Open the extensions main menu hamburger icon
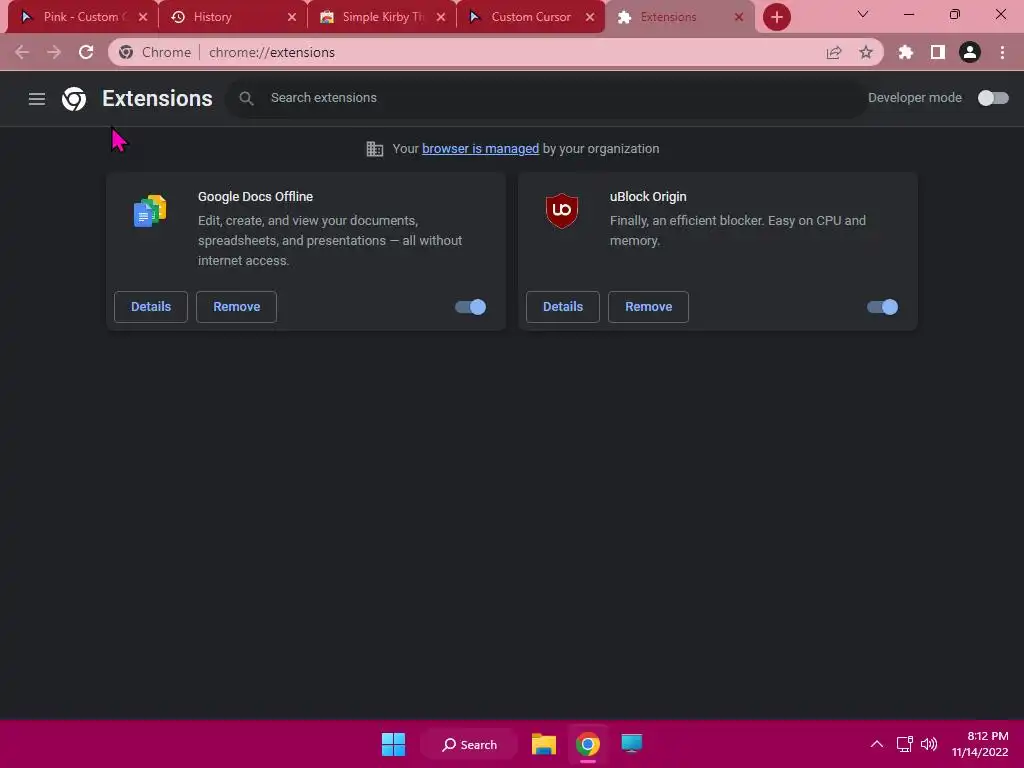 pyautogui.click(x=37, y=99)
